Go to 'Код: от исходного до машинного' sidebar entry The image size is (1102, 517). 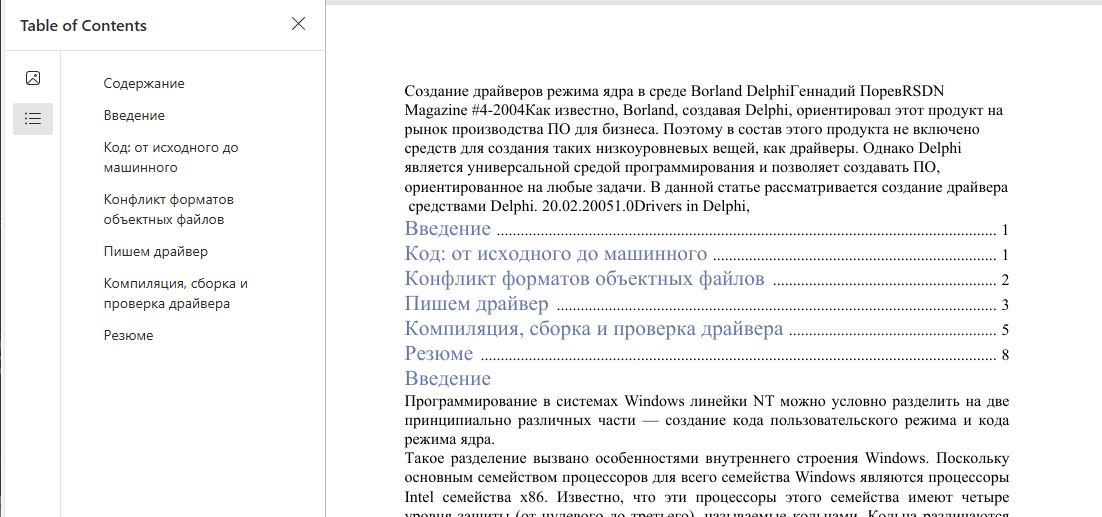pos(171,157)
